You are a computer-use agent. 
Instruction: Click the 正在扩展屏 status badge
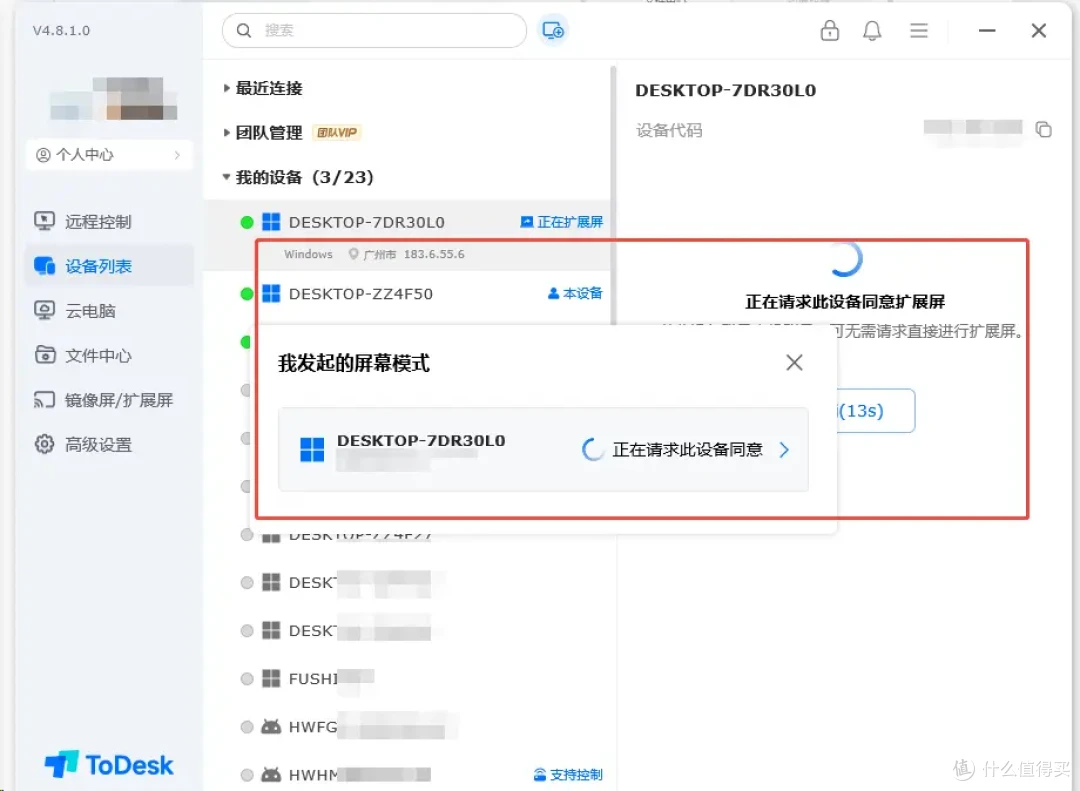(561, 222)
